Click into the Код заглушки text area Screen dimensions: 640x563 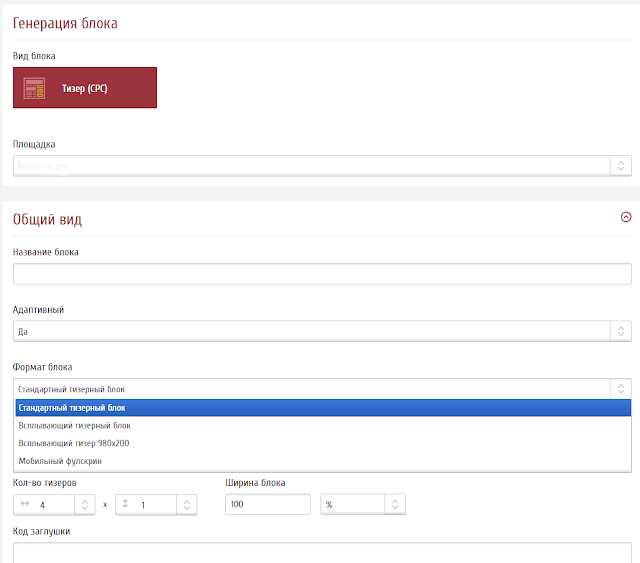[322, 553]
